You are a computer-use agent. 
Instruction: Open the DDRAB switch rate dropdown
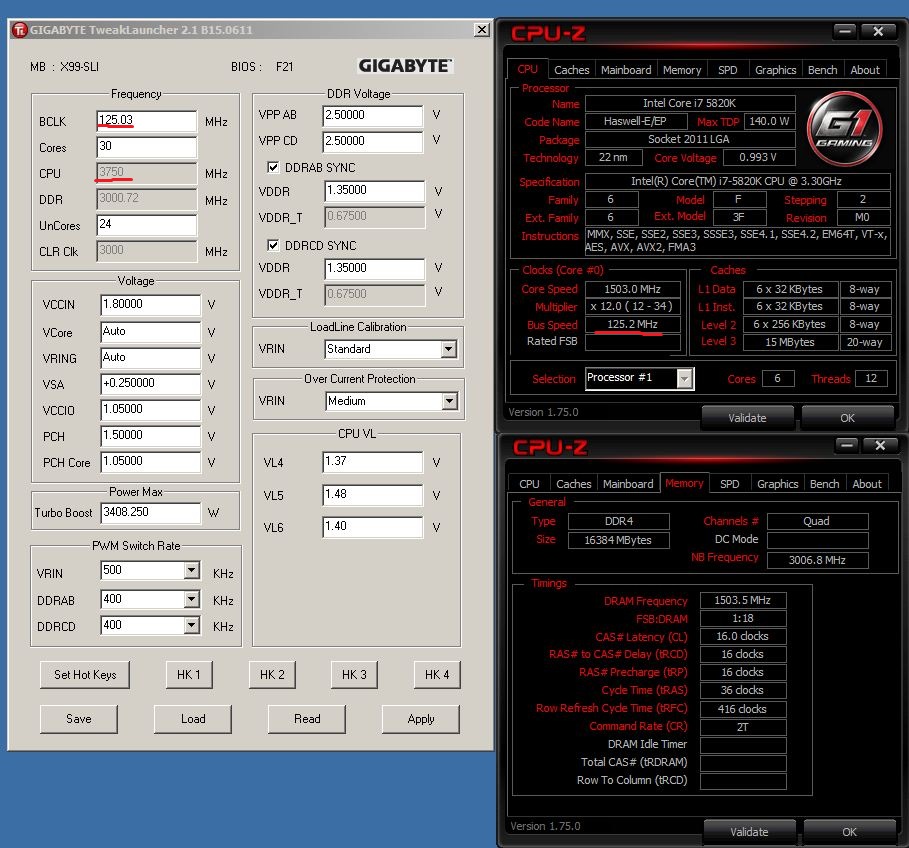tap(192, 599)
